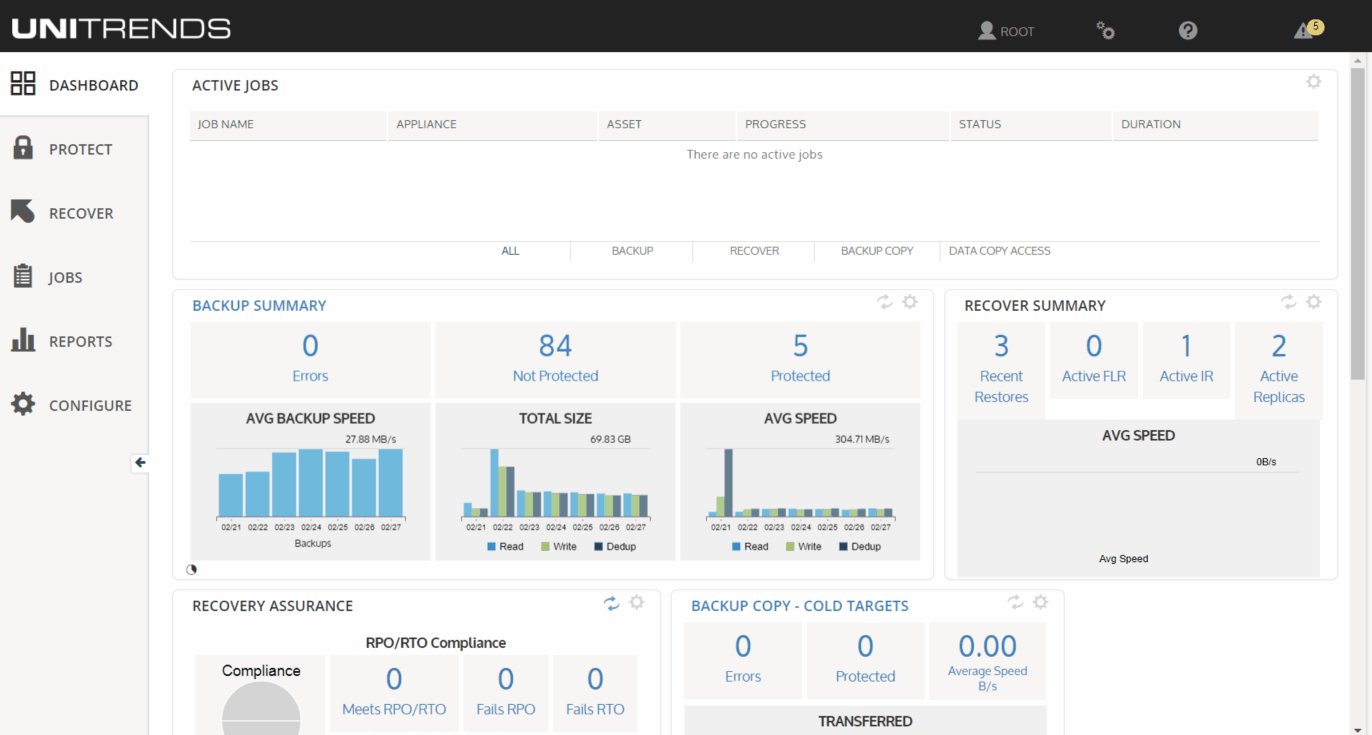
Task: Open the 2 Active Replicas tile
Action: tap(1279, 370)
